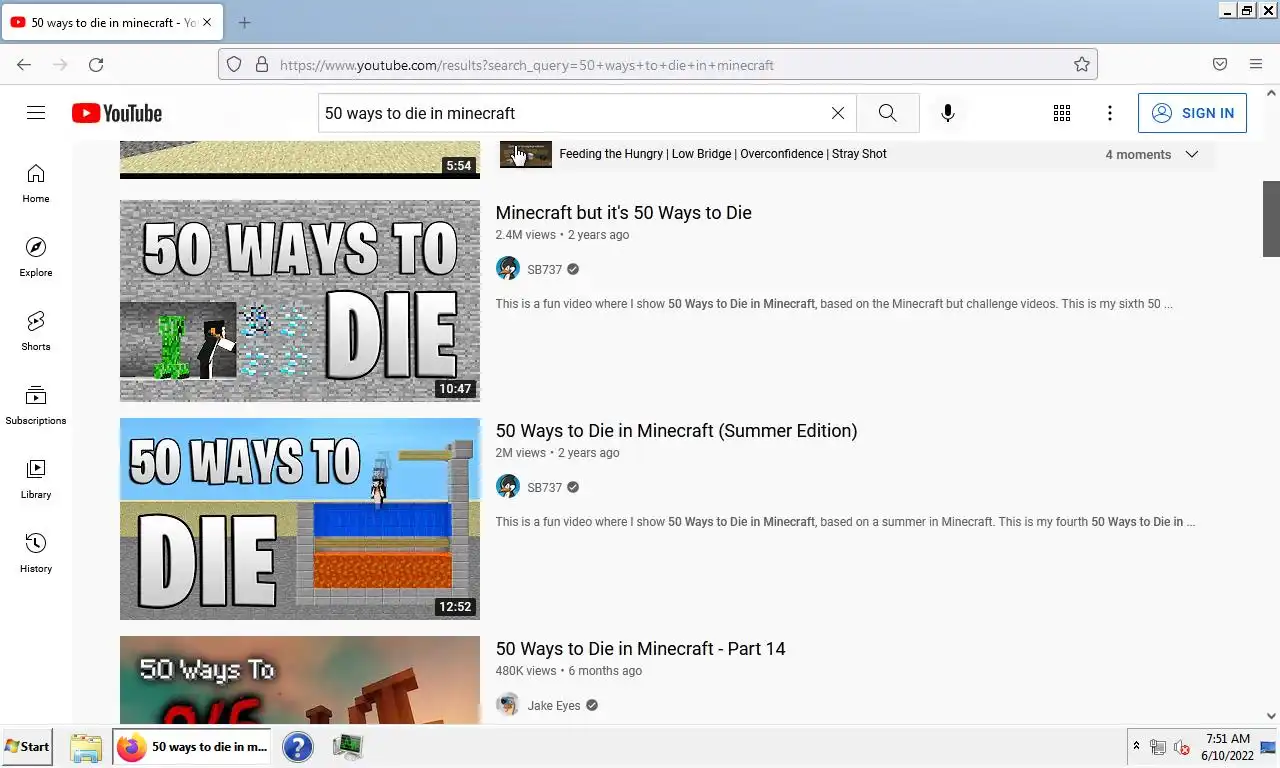1280x768 pixels.
Task: Open the Part 14 video thumbnail
Action: tap(300, 680)
